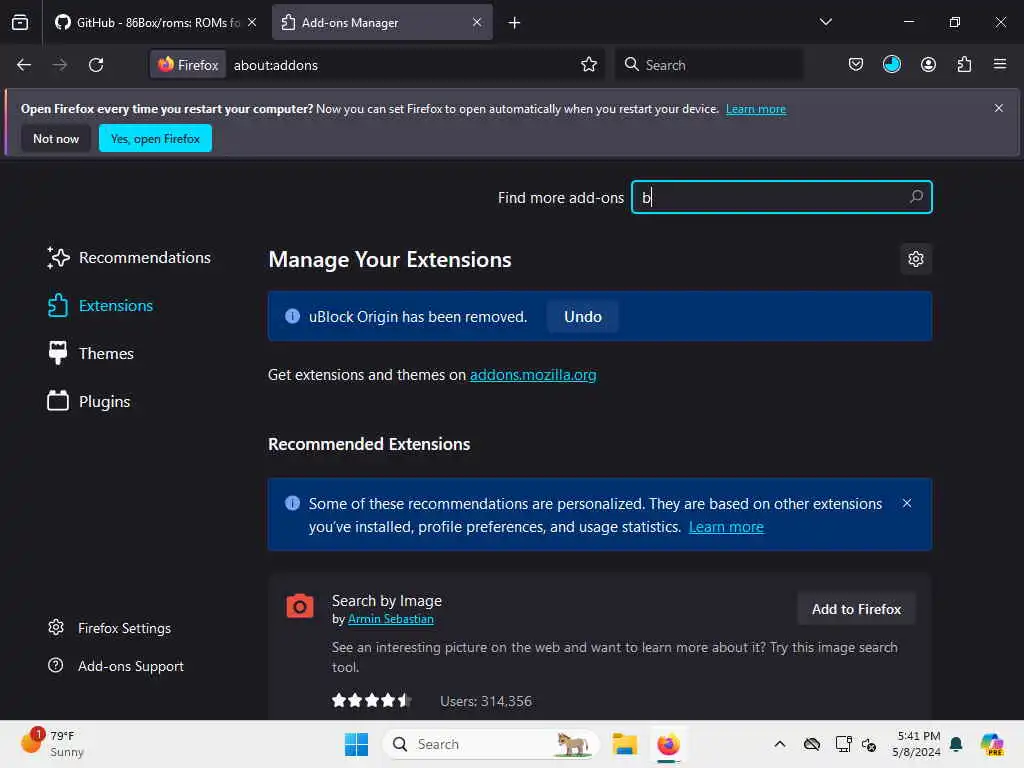Open the application hamburger menu
This screenshot has width=1024, height=768.
[x=1000, y=65]
